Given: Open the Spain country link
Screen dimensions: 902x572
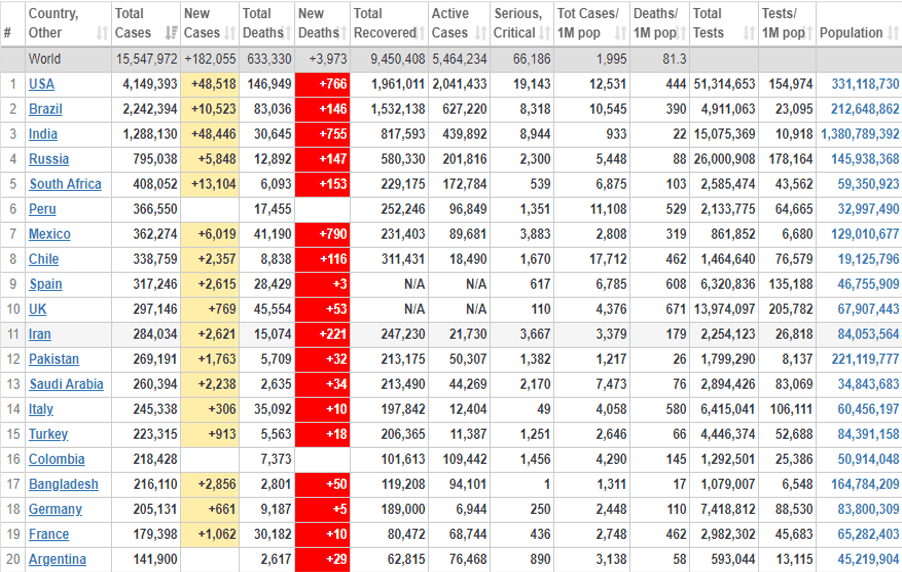Looking at the screenshot, I should pyautogui.click(x=45, y=284).
